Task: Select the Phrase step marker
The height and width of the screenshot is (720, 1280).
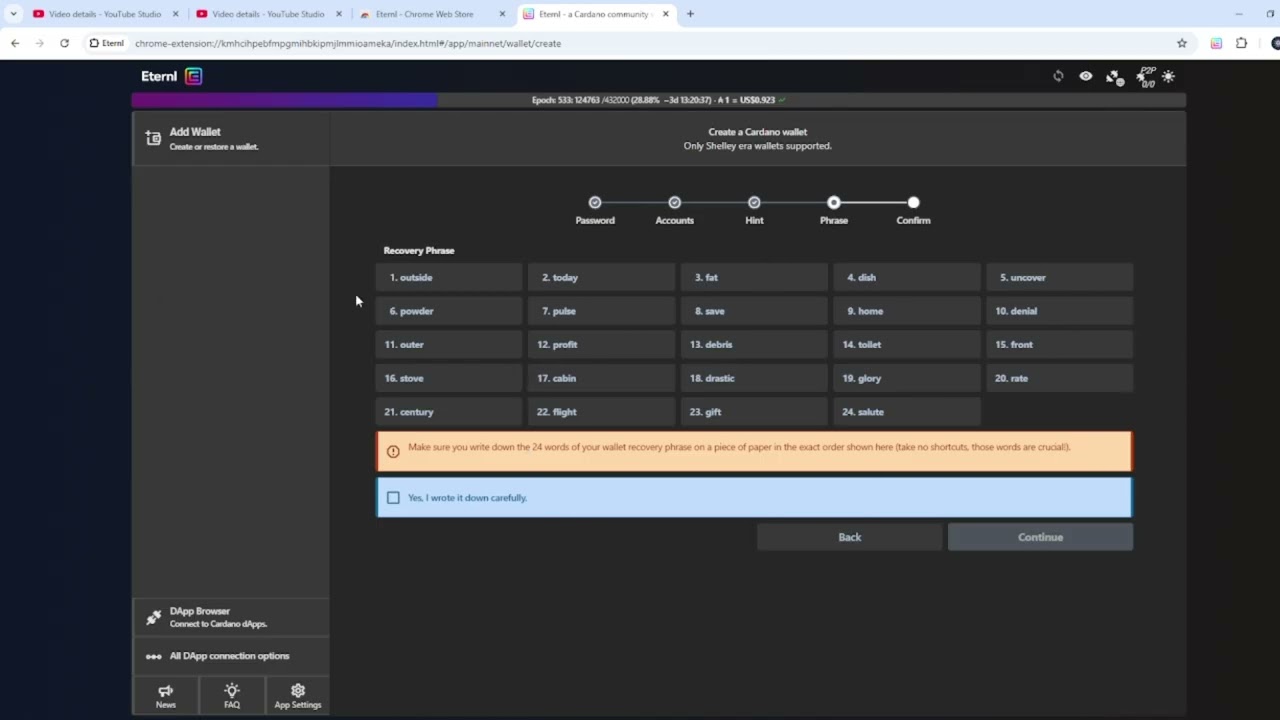Action: coord(834,202)
